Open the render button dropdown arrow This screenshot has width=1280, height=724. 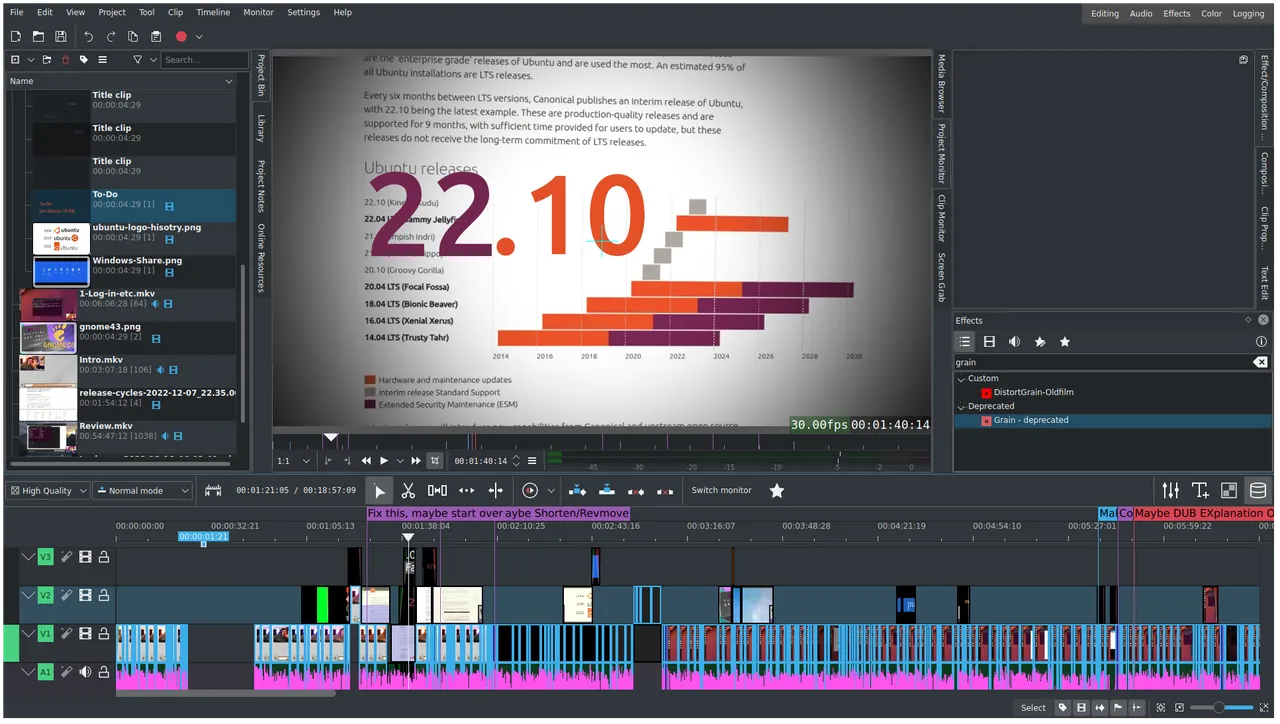[199, 37]
